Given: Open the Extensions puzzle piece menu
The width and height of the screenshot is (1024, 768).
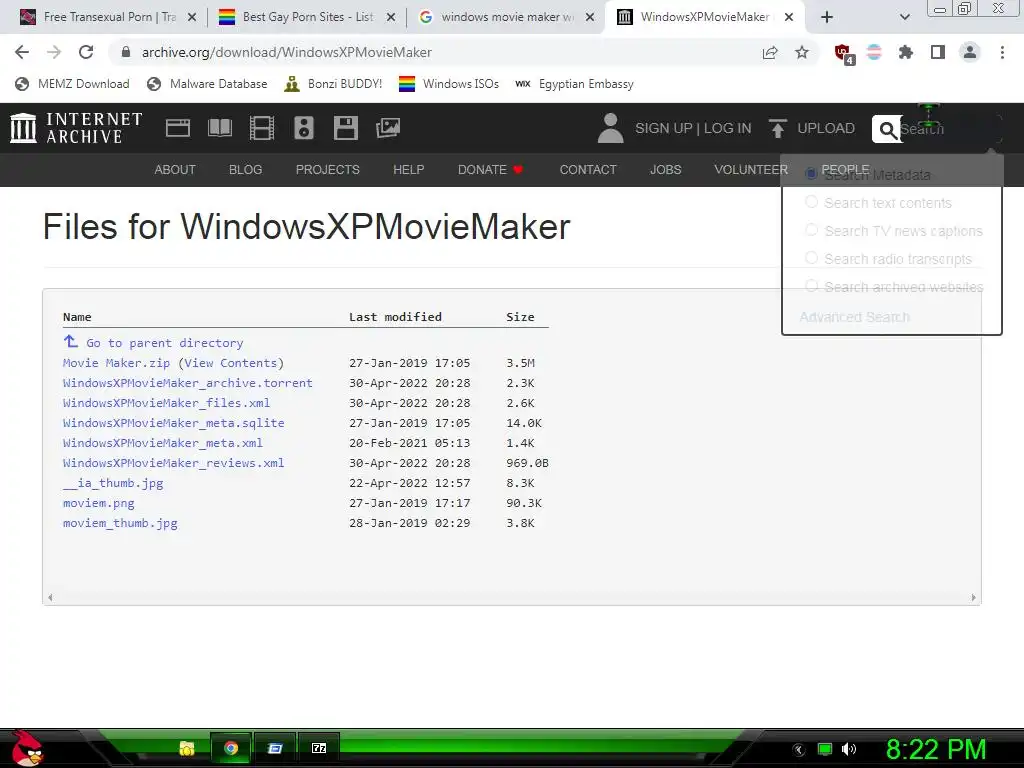Looking at the screenshot, I should pos(905,52).
